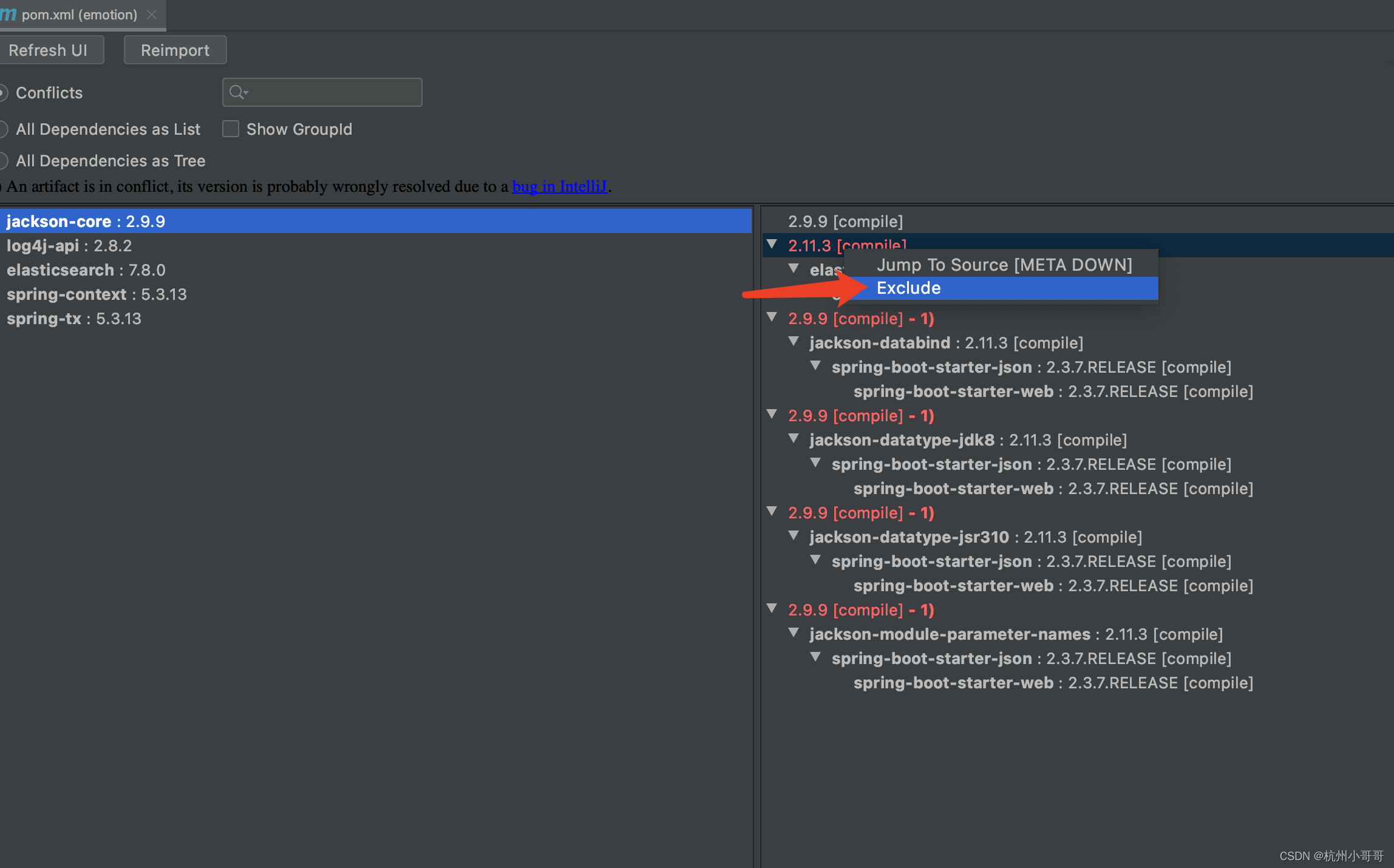Image resolution: width=1394 pixels, height=868 pixels.
Task: Select All Dependencies as List view
Action: coord(2,129)
